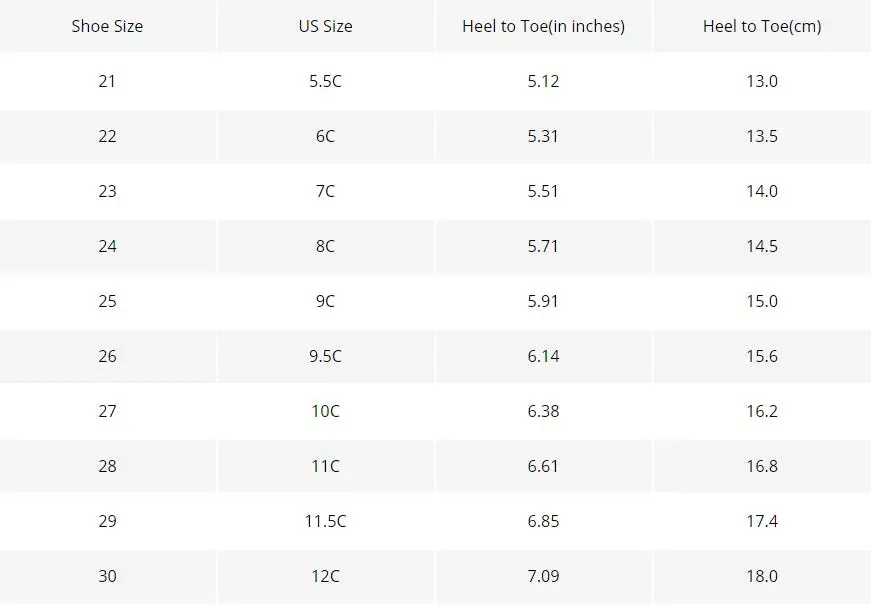This screenshot has width=871, height=608.
Task: Select the 8C US size cell
Action: pyautogui.click(x=325, y=246)
